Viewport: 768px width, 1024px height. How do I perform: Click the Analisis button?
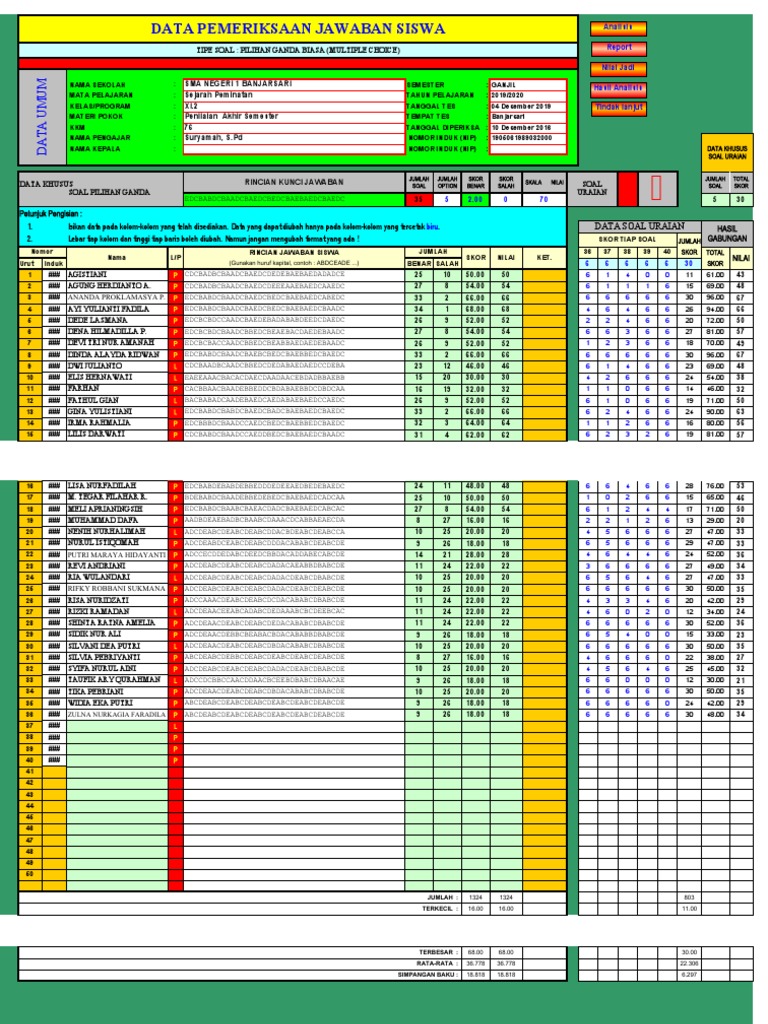618,28
